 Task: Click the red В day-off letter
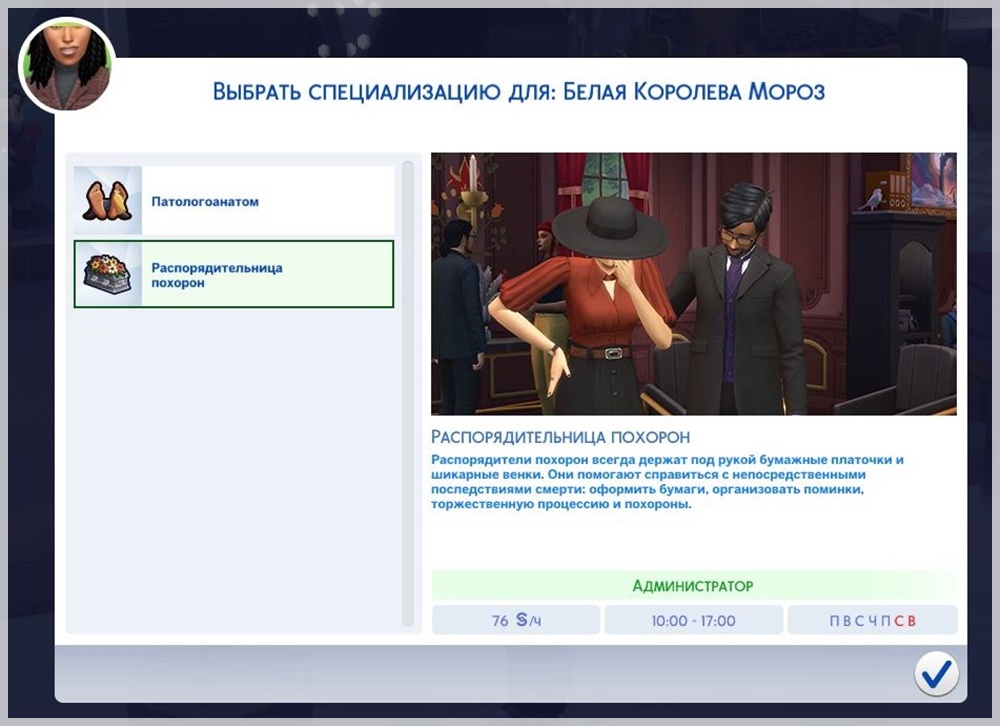tap(911, 621)
